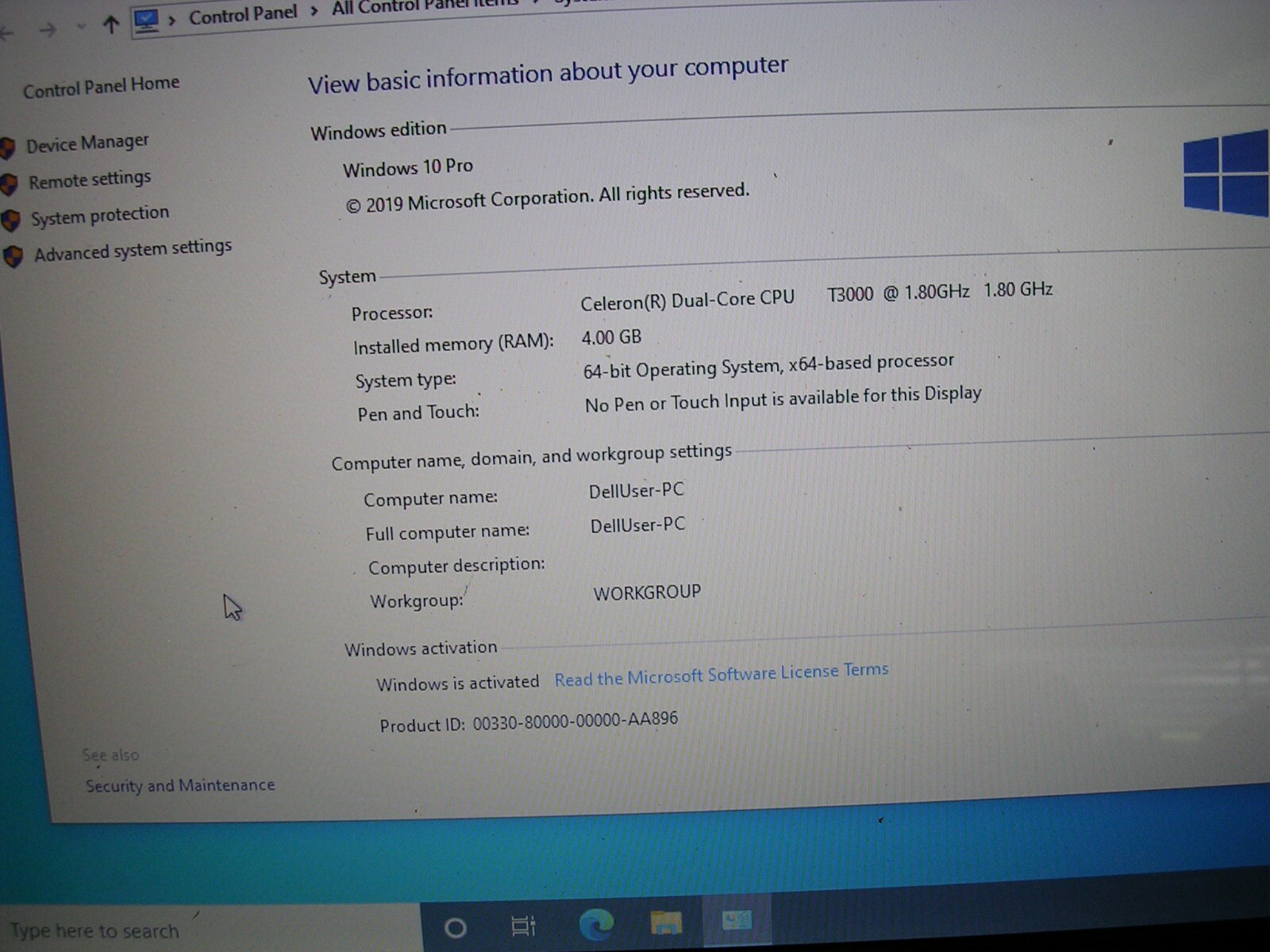
Task: Click the View basic information heading
Action: pos(548,75)
